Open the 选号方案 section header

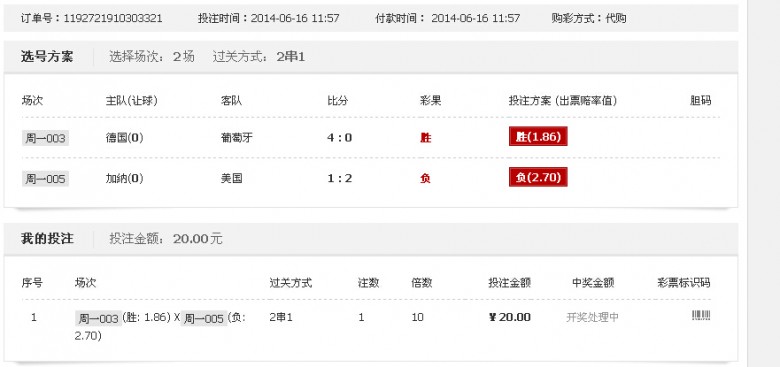coord(47,57)
